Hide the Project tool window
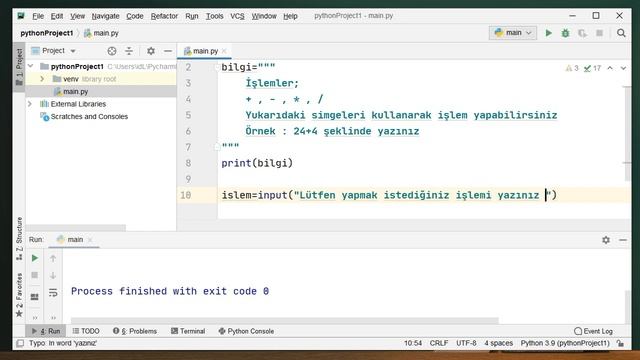The height and width of the screenshot is (360, 640). (168, 51)
